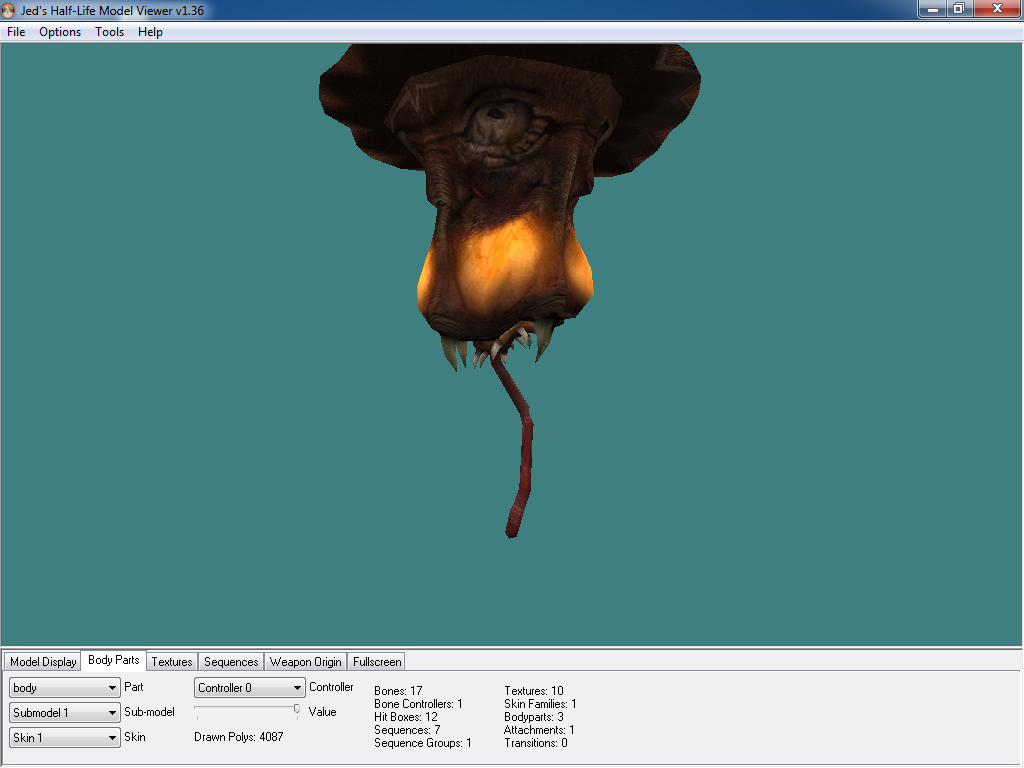
Task: Click the 'Sequences: 7' statistic
Action: click(408, 729)
